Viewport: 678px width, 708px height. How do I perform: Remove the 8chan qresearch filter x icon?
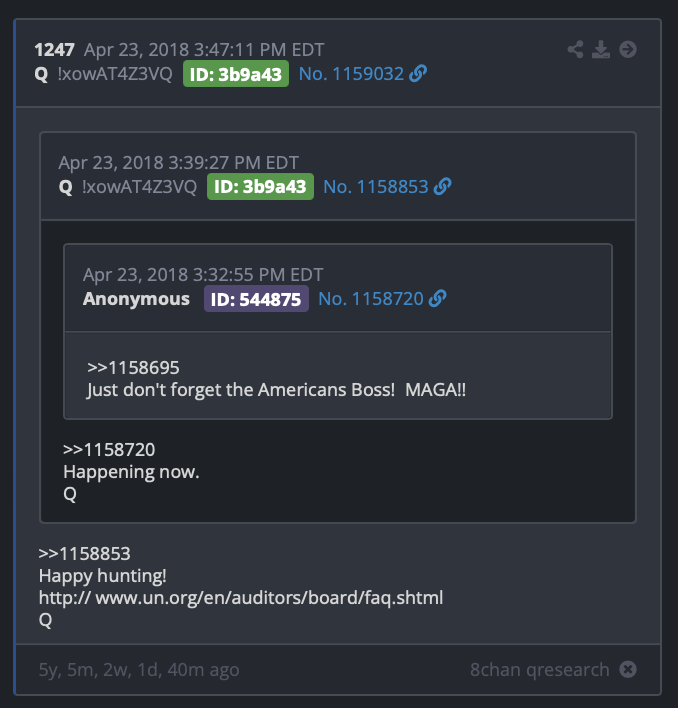click(x=627, y=669)
